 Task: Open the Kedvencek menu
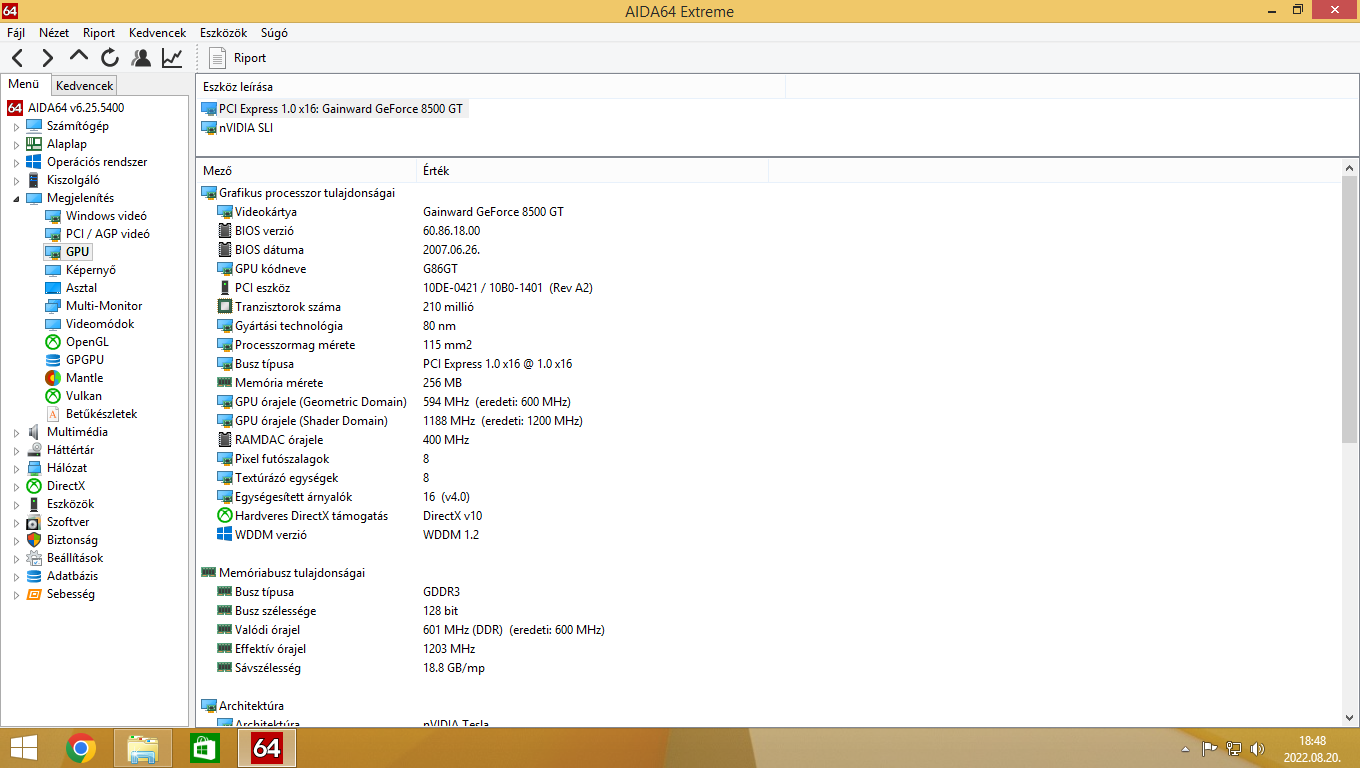click(x=157, y=33)
